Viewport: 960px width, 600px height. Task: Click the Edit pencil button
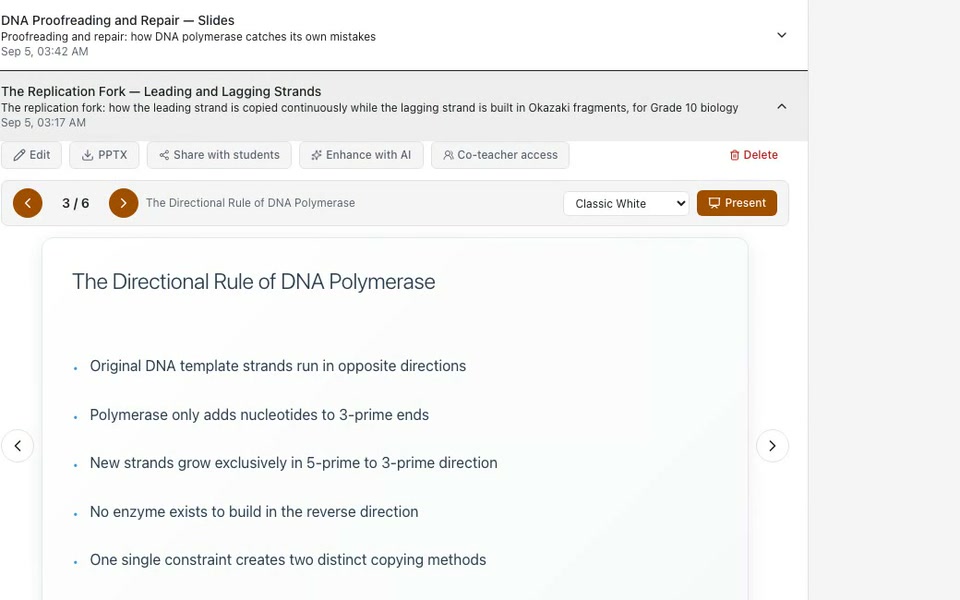pos(31,155)
